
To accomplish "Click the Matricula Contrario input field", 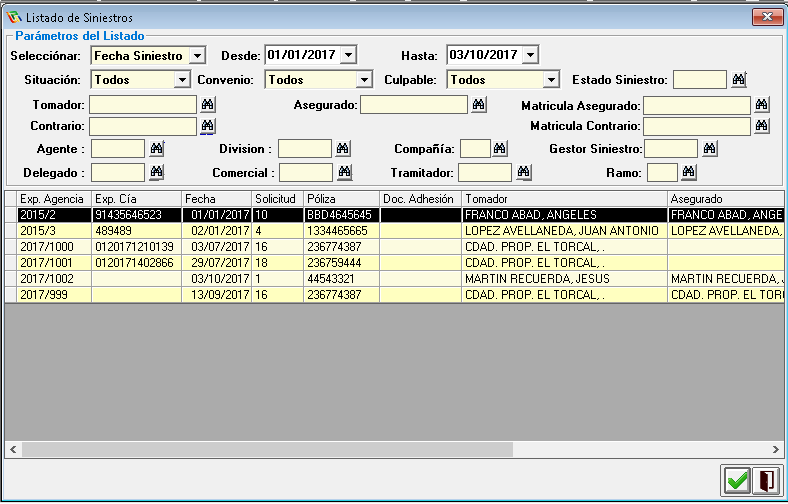I will pyautogui.click(x=697, y=126).
